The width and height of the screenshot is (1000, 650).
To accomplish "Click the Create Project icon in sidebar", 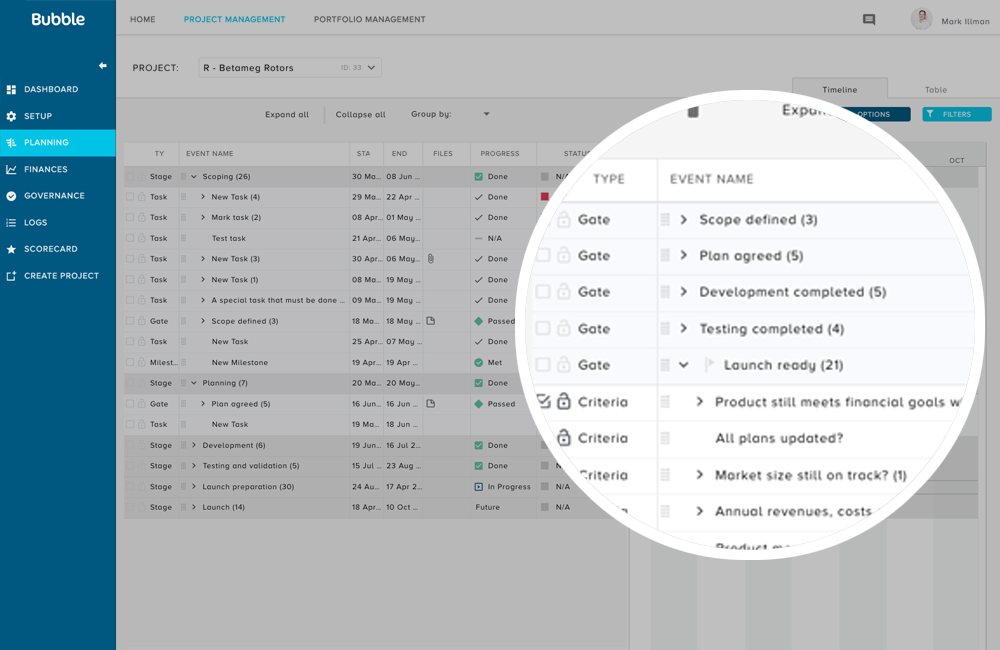I will tap(11, 276).
